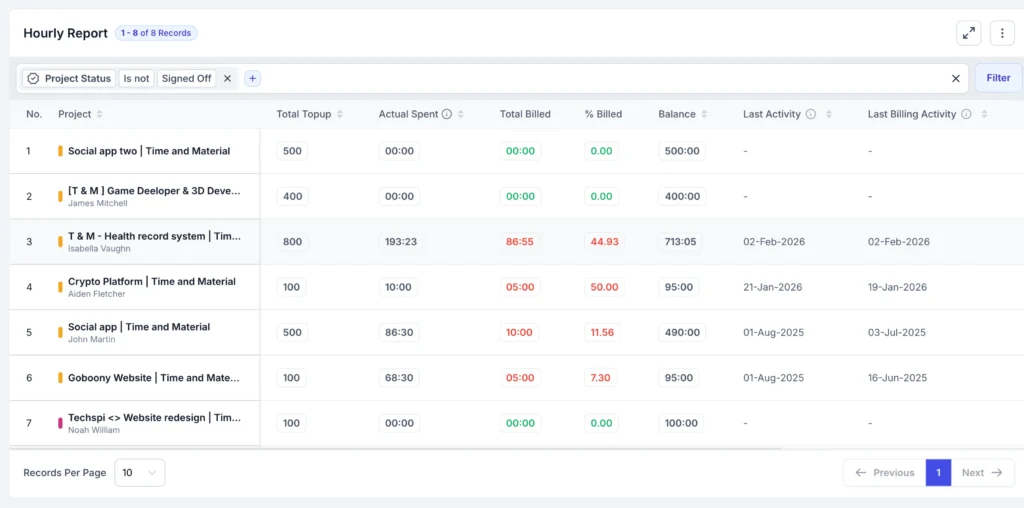1024x508 pixels.
Task: Click the % Billed value 50.00
Action: 604,287
